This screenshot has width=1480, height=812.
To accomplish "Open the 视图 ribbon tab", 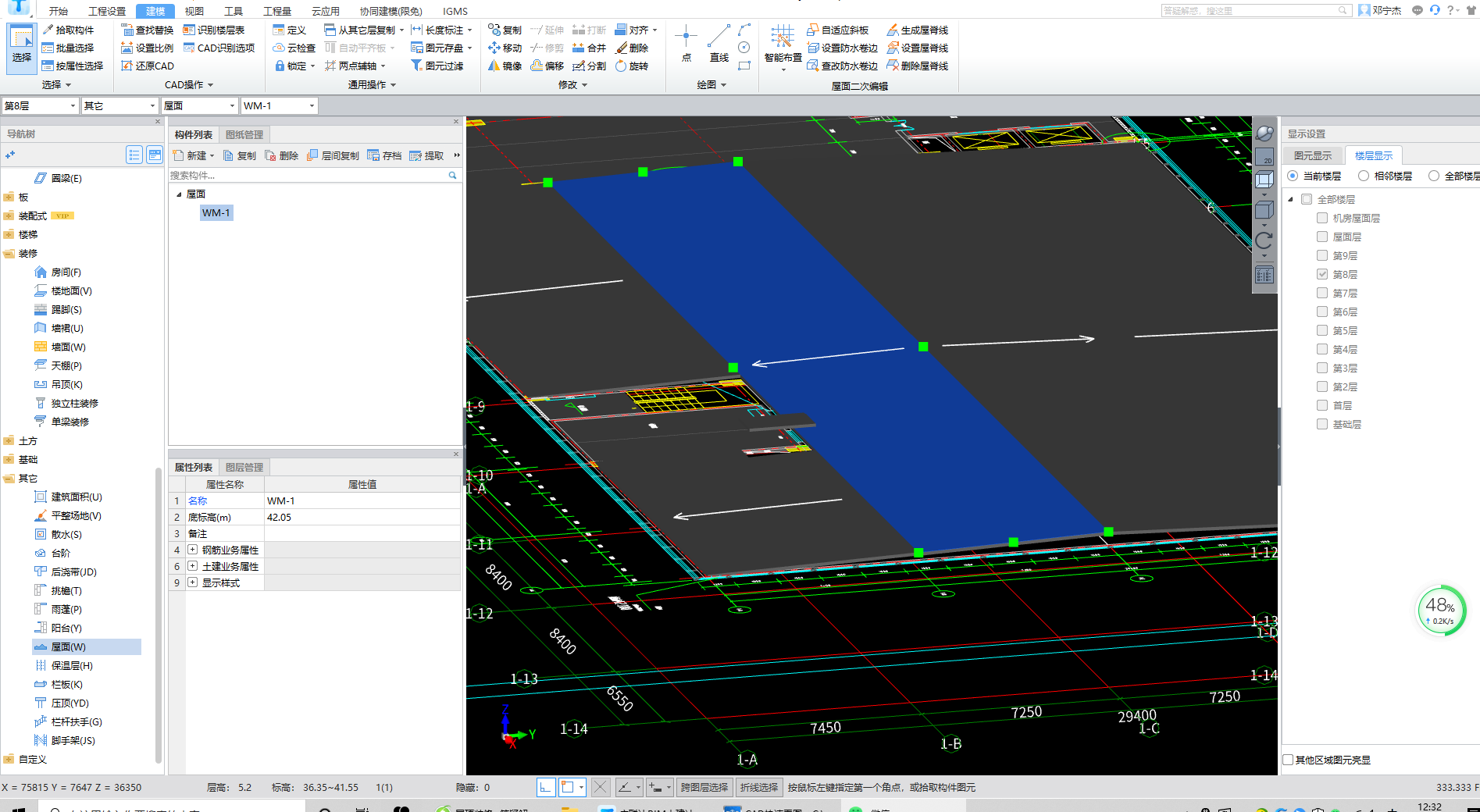I will coord(194,11).
